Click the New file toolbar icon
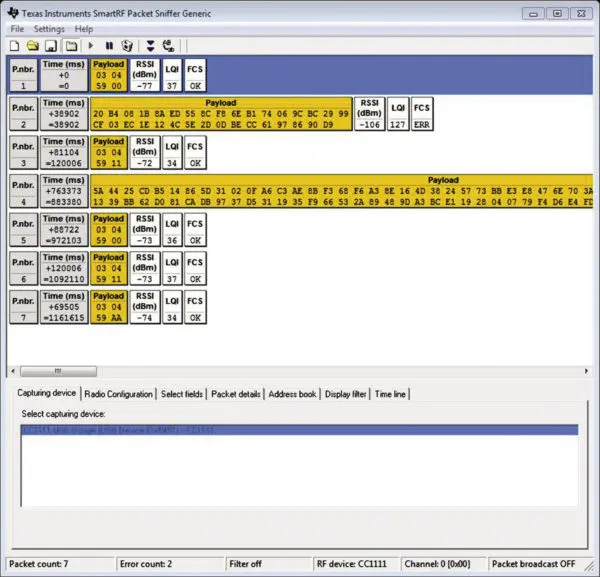 tap(14, 46)
